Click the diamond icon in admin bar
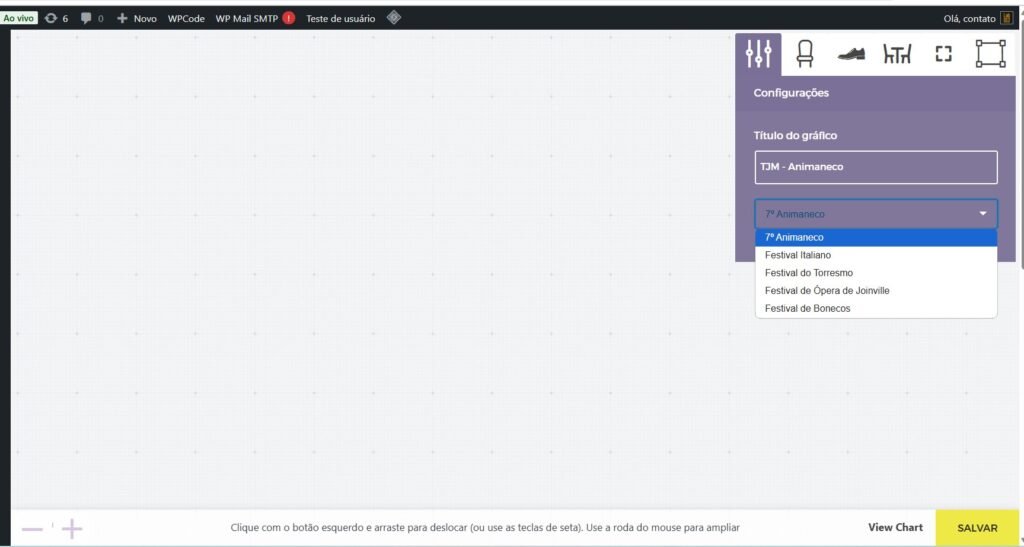 pos(394,18)
